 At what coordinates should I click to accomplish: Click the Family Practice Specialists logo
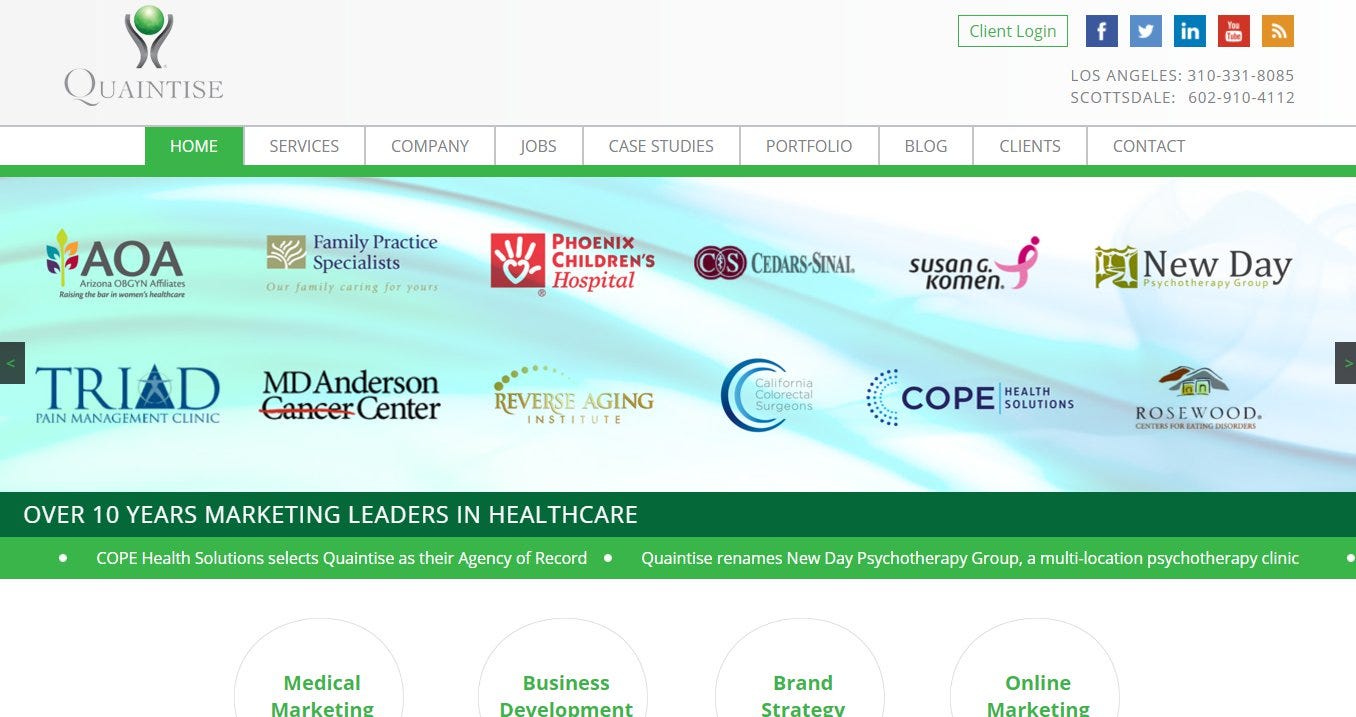[352, 263]
